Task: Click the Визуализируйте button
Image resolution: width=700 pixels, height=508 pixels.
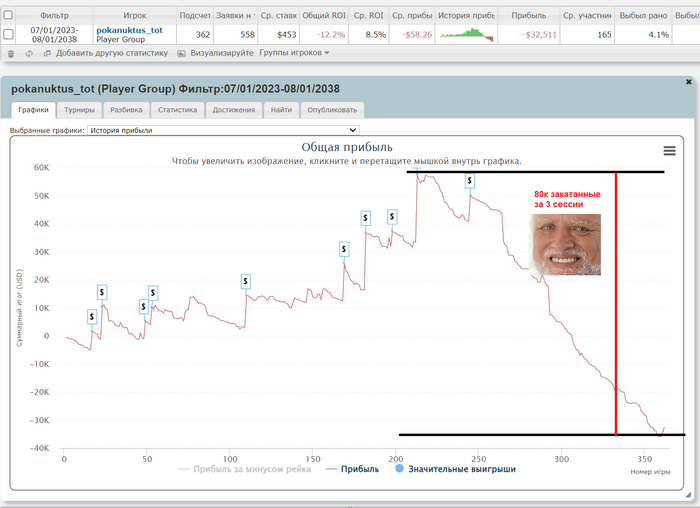Action: tap(222, 53)
